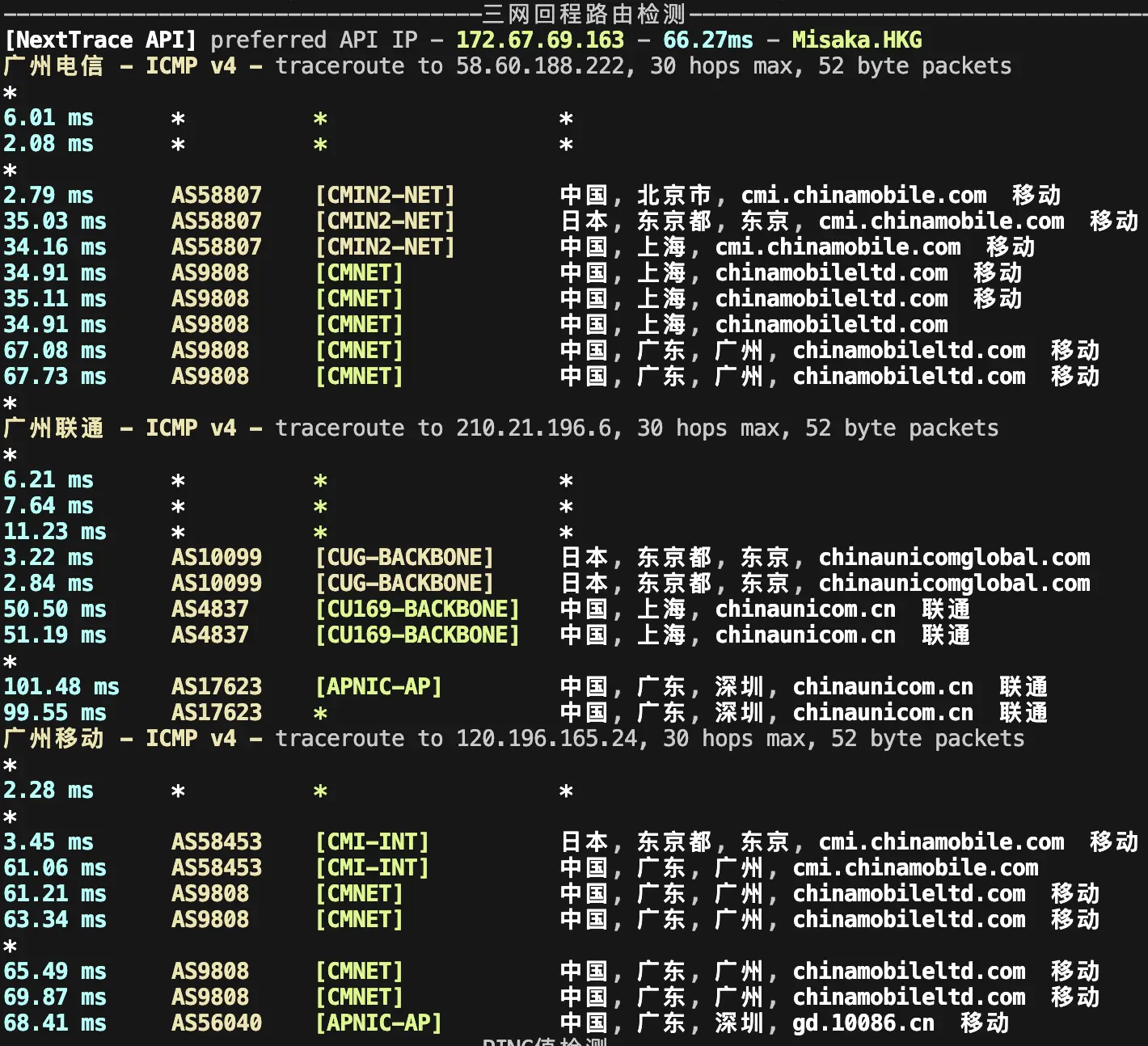1148x1046 pixels.
Task: Click chinamobileltd.com in the 67.73 ms row
Action: 910,376
